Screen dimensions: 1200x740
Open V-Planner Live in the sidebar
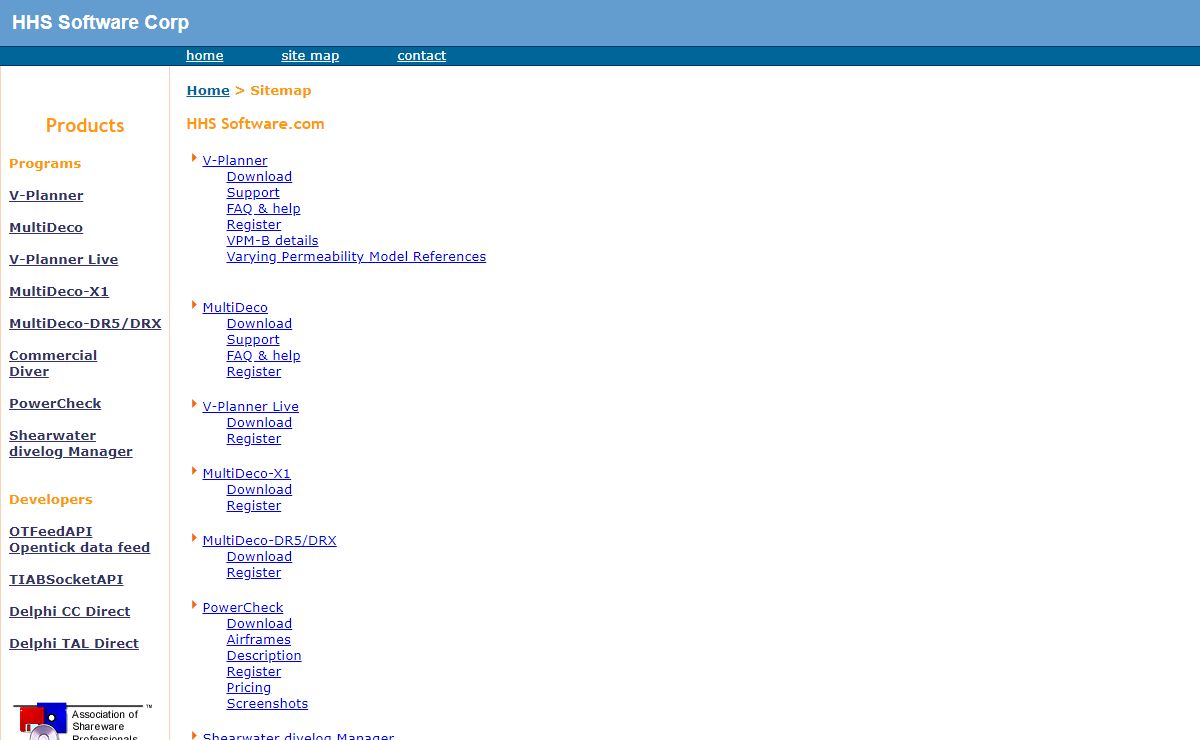click(63, 259)
